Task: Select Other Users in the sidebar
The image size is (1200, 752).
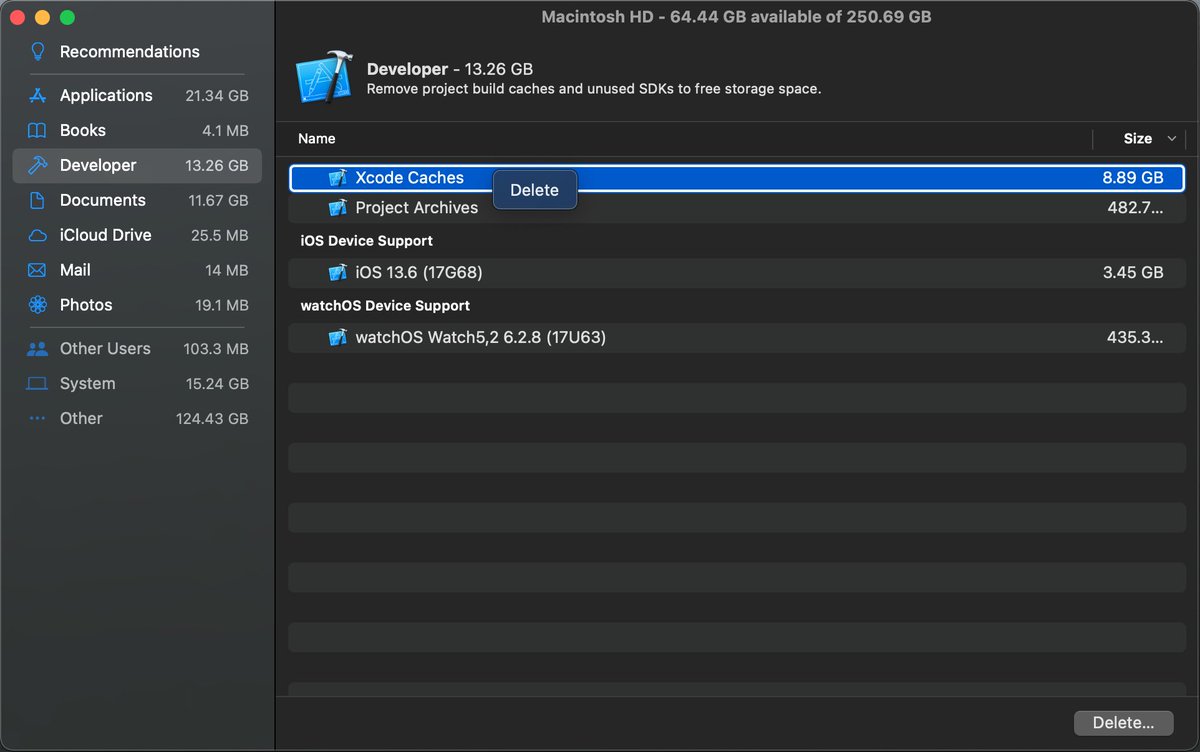Action: pos(137,349)
